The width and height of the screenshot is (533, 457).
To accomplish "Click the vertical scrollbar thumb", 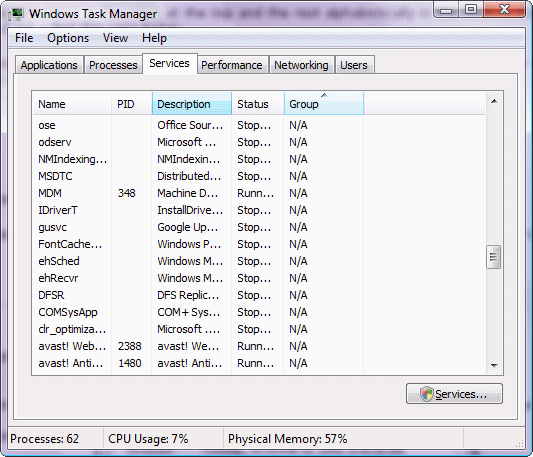I will [494, 257].
